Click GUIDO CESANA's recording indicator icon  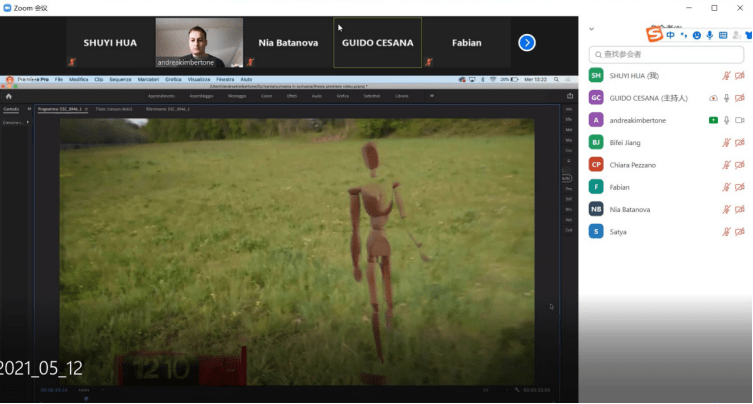(713, 98)
